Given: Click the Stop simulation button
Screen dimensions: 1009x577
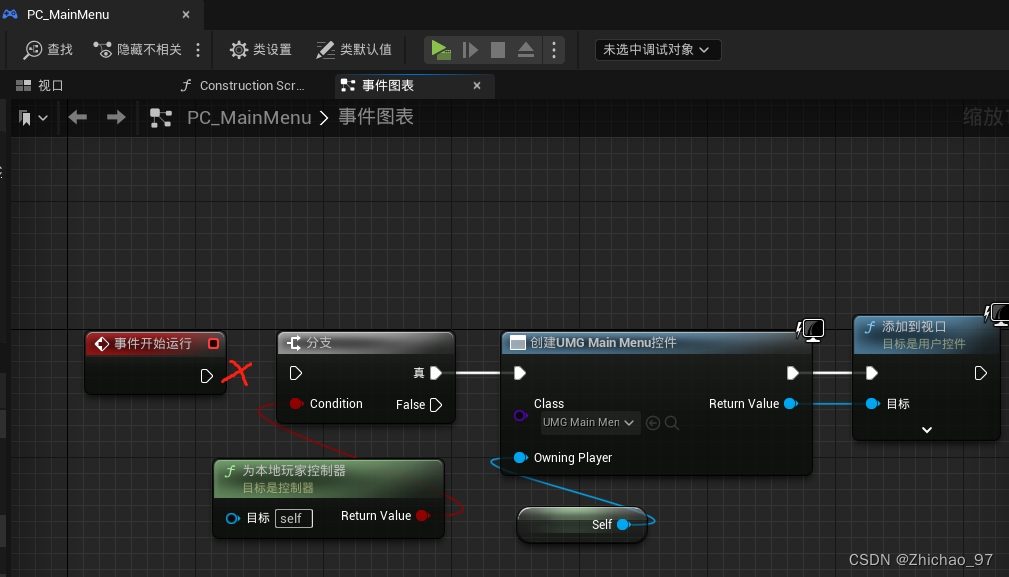Looking at the screenshot, I should tap(497, 50).
